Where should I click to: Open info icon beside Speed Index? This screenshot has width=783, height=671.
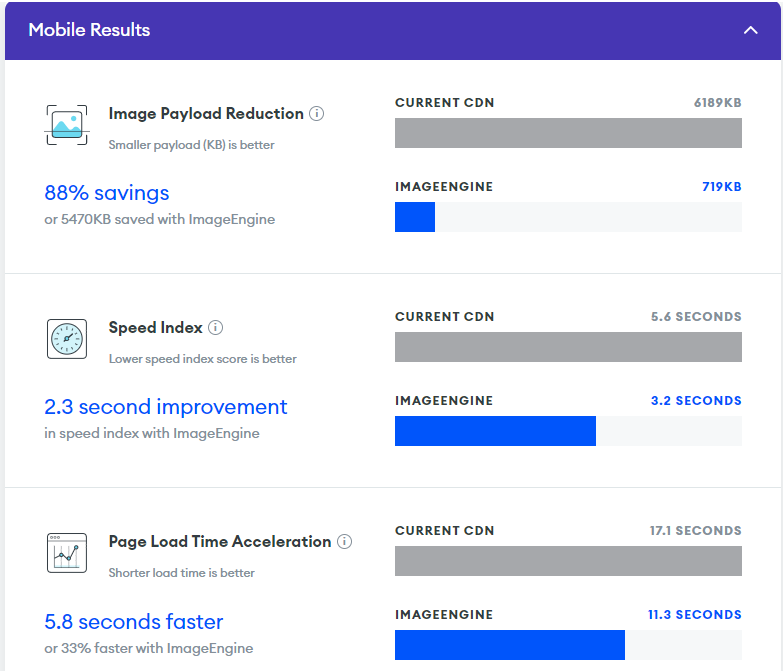tap(215, 328)
